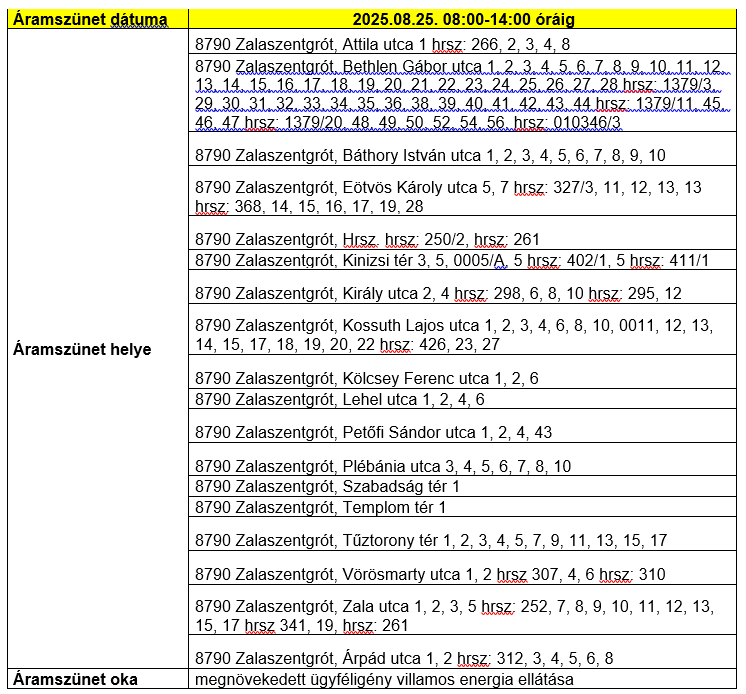Select the Kölcsey Ferenc utca row

pos(462,372)
